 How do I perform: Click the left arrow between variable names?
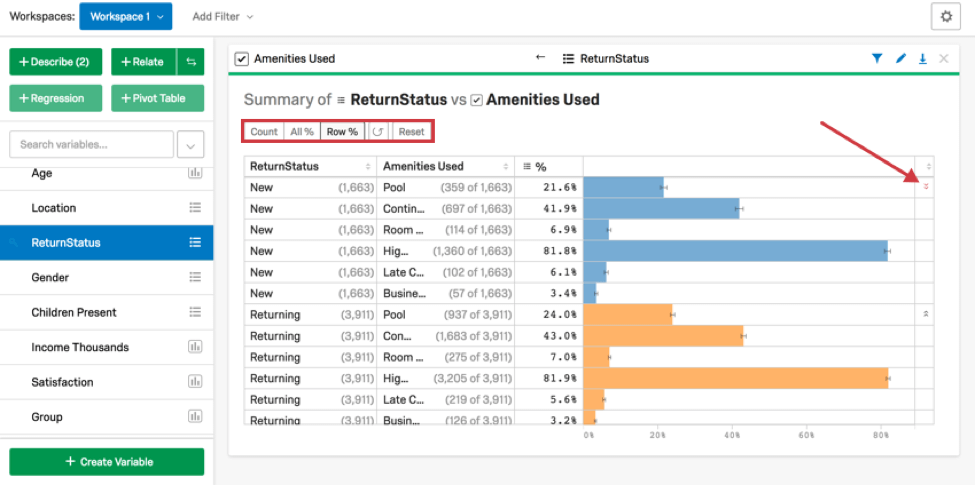541,58
